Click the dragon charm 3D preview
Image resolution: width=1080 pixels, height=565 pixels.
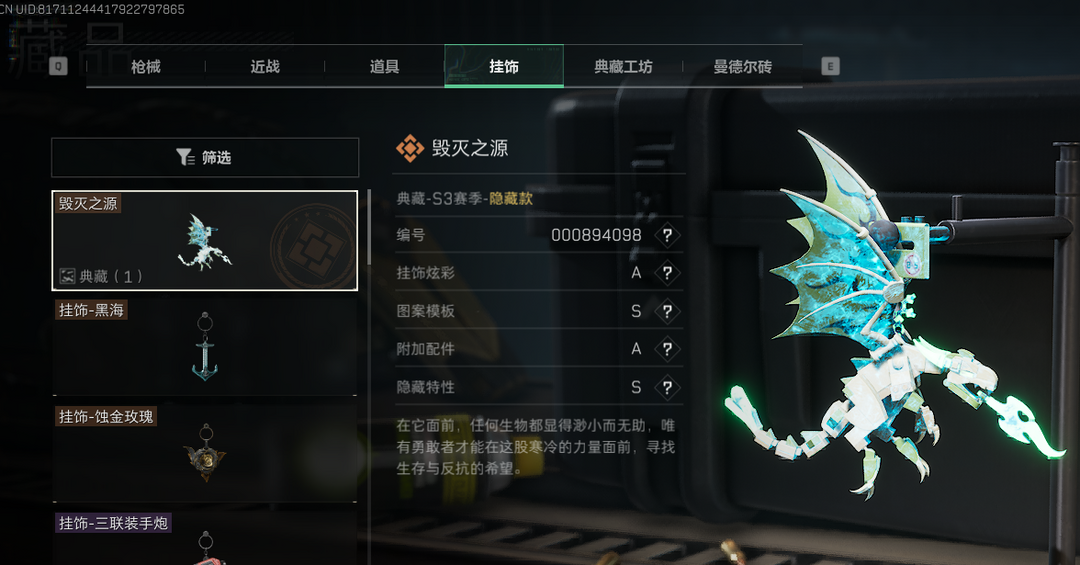(x=895, y=317)
